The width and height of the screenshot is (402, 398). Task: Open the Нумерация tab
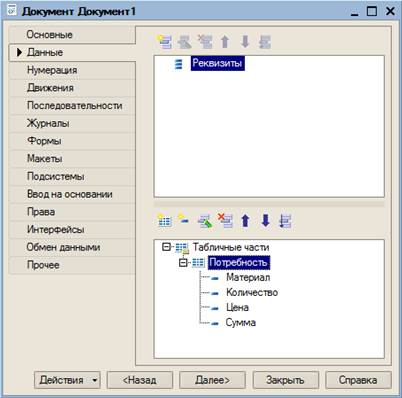pos(72,70)
